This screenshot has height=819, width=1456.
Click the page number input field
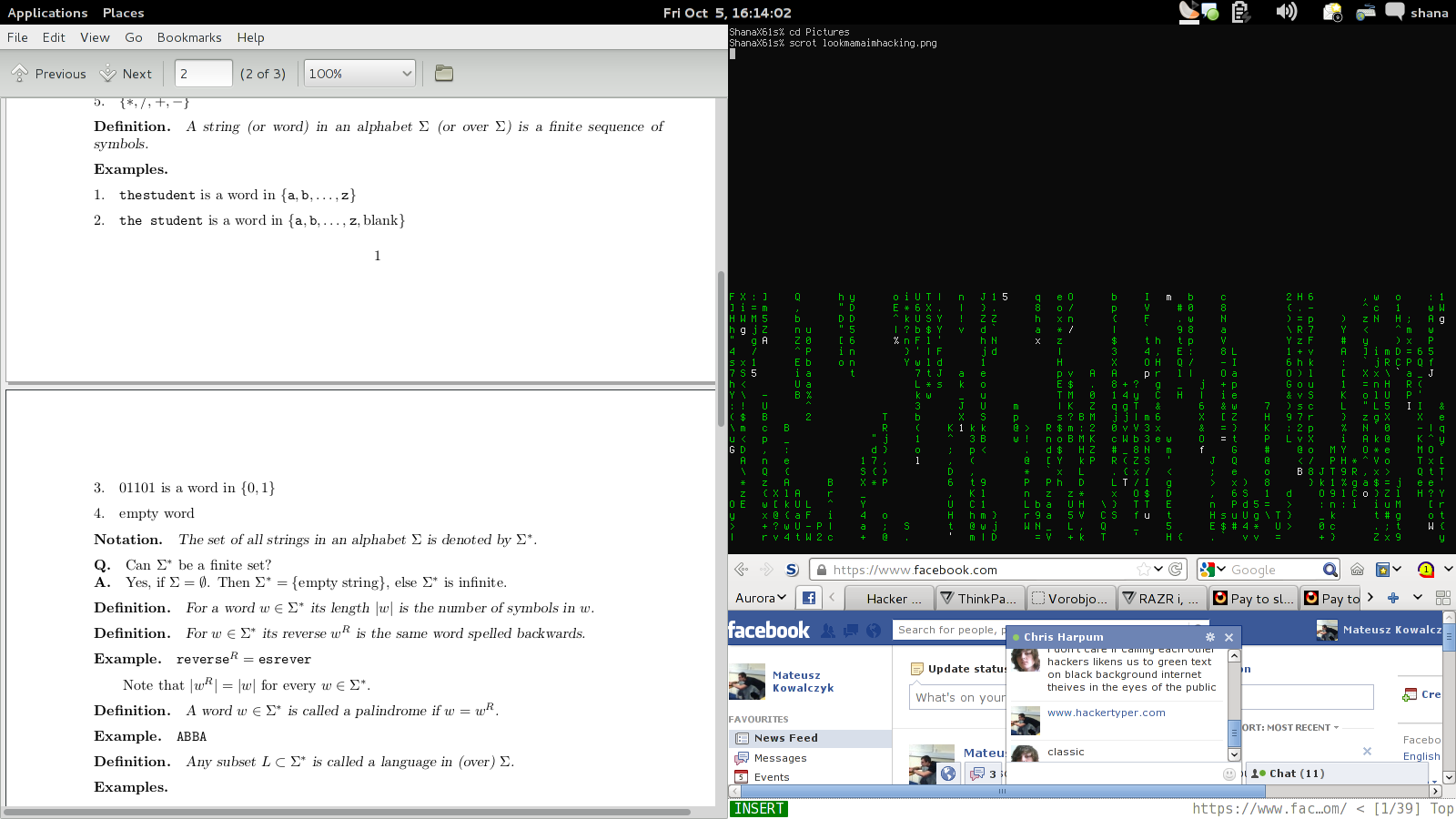[x=203, y=74]
